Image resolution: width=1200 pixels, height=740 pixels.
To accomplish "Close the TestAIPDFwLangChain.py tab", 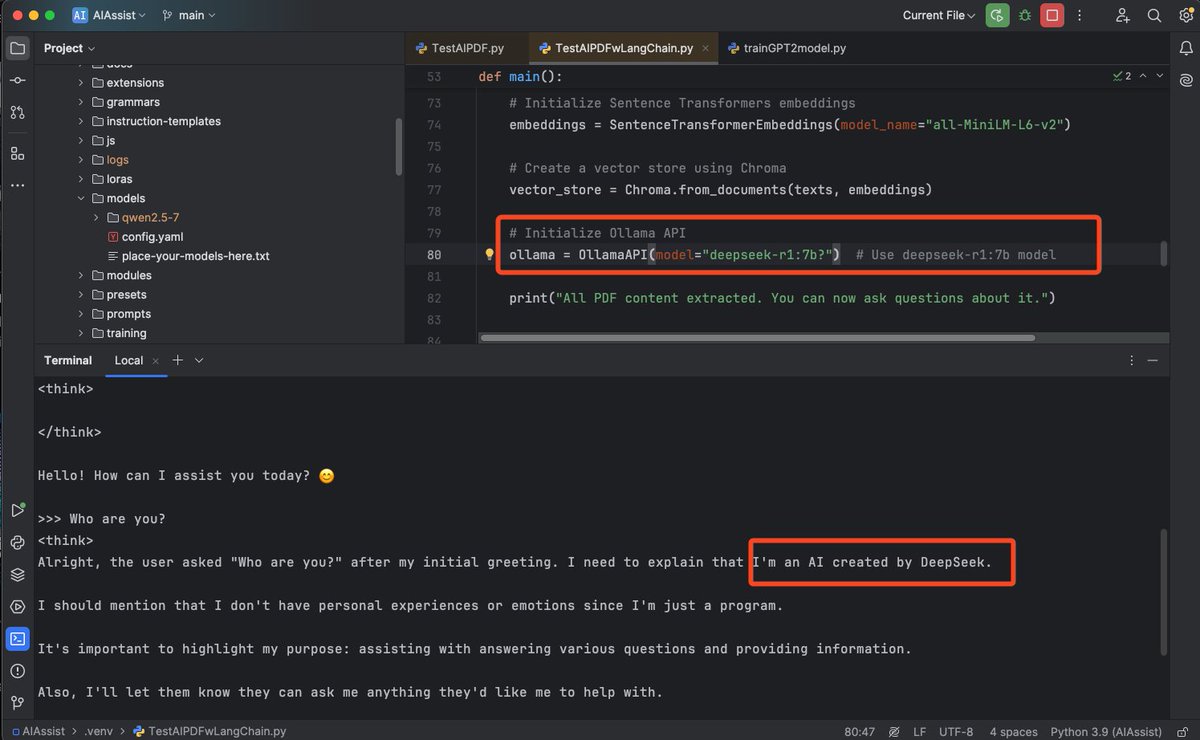I will click(x=706, y=48).
